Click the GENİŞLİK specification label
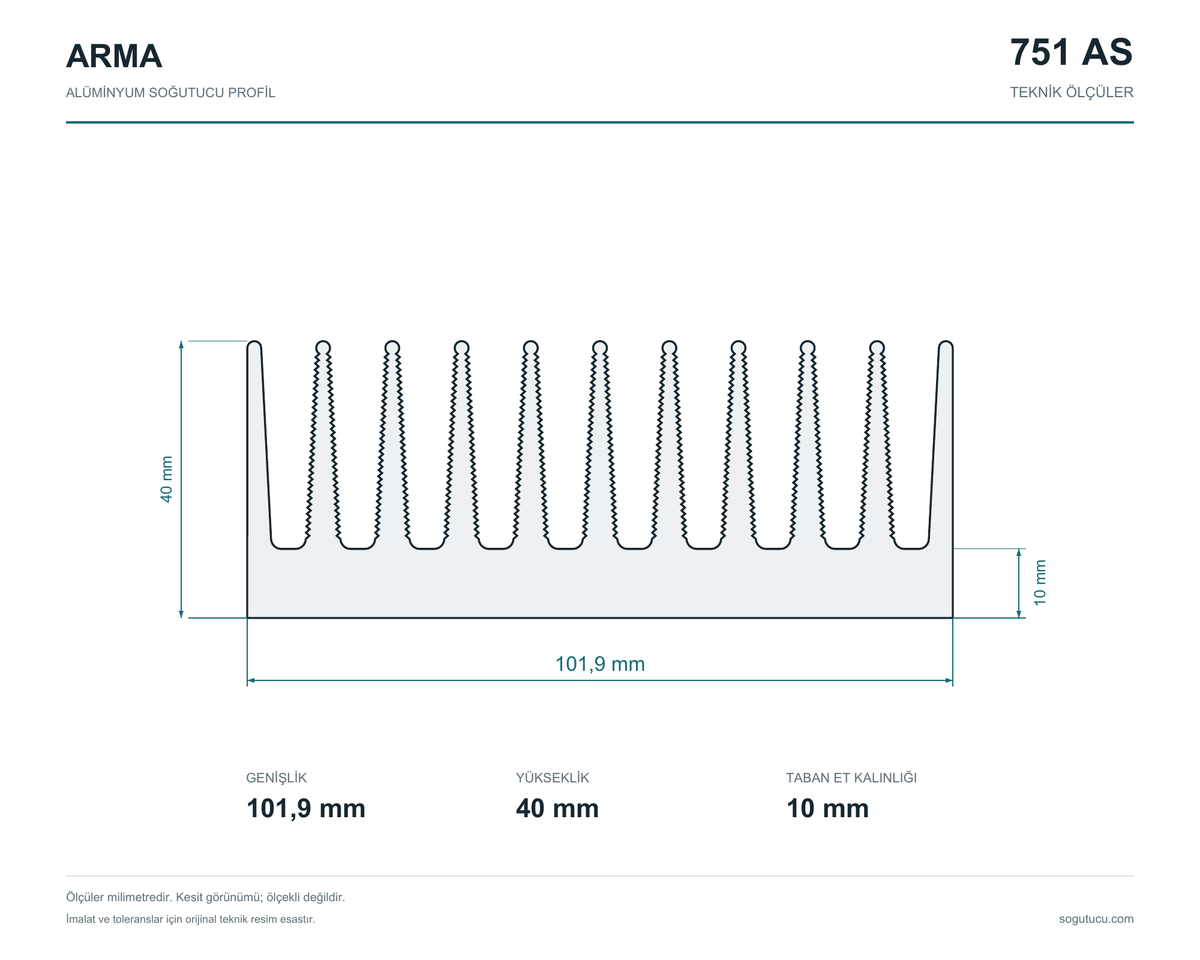Viewport: 1200px width, 960px height. pyautogui.click(x=276, y=778)
